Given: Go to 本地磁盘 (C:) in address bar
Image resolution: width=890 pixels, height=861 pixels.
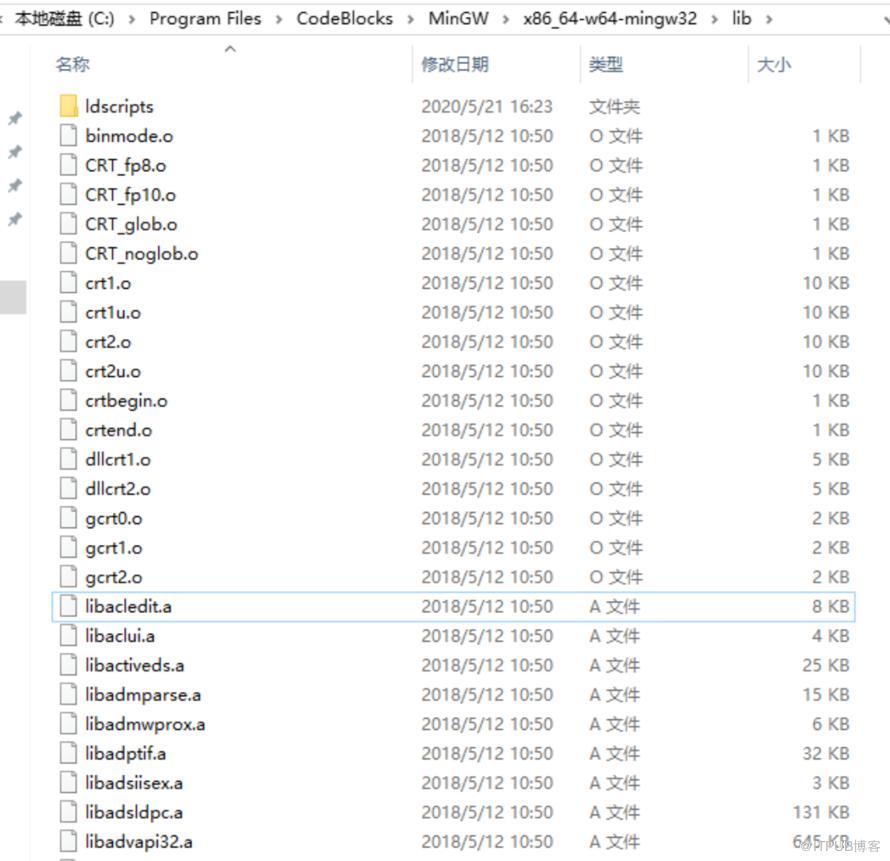Looking at the screenshot, I should [64, 19].
